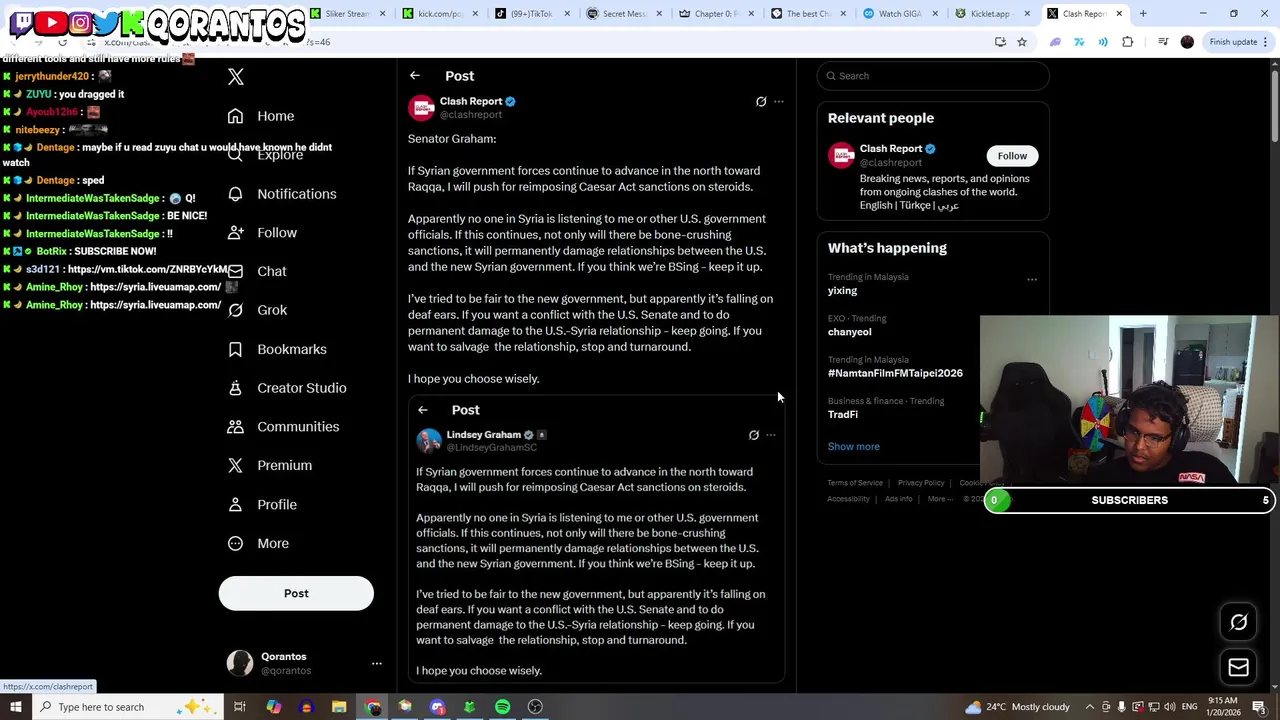Open Privacy Policy footer link
The width and height of the screenshot is (1280, 720).
click(921, 483)
